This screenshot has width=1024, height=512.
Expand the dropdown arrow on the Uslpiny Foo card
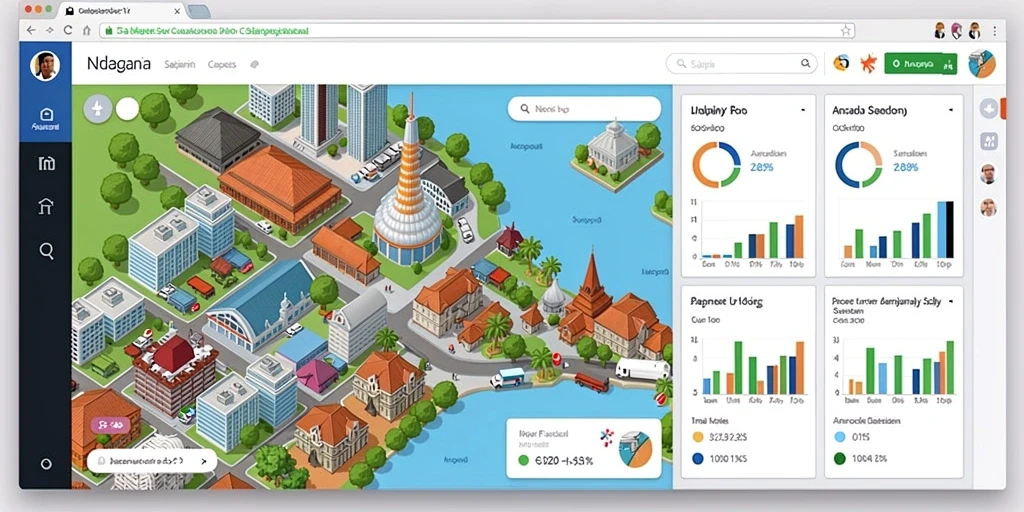[x=803, y=110]
